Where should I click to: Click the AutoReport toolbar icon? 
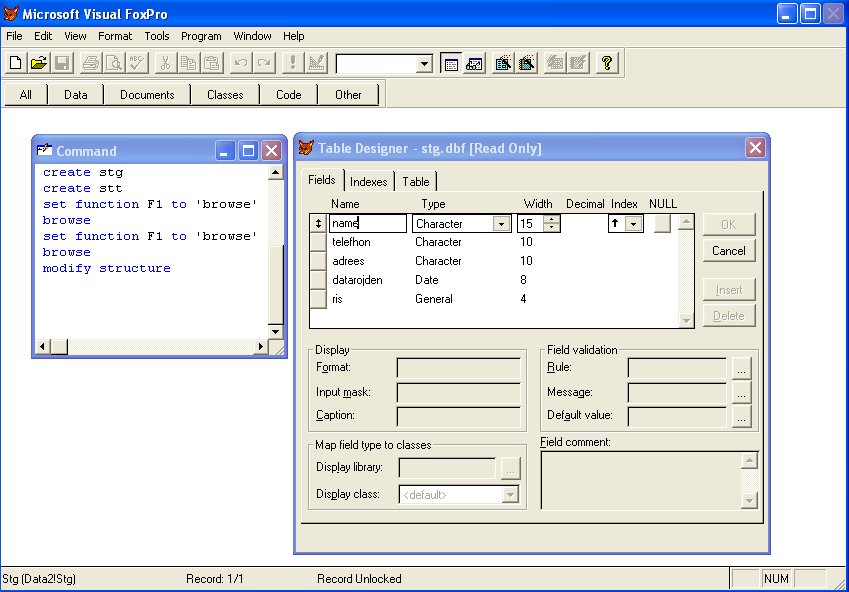coord(578,63)
